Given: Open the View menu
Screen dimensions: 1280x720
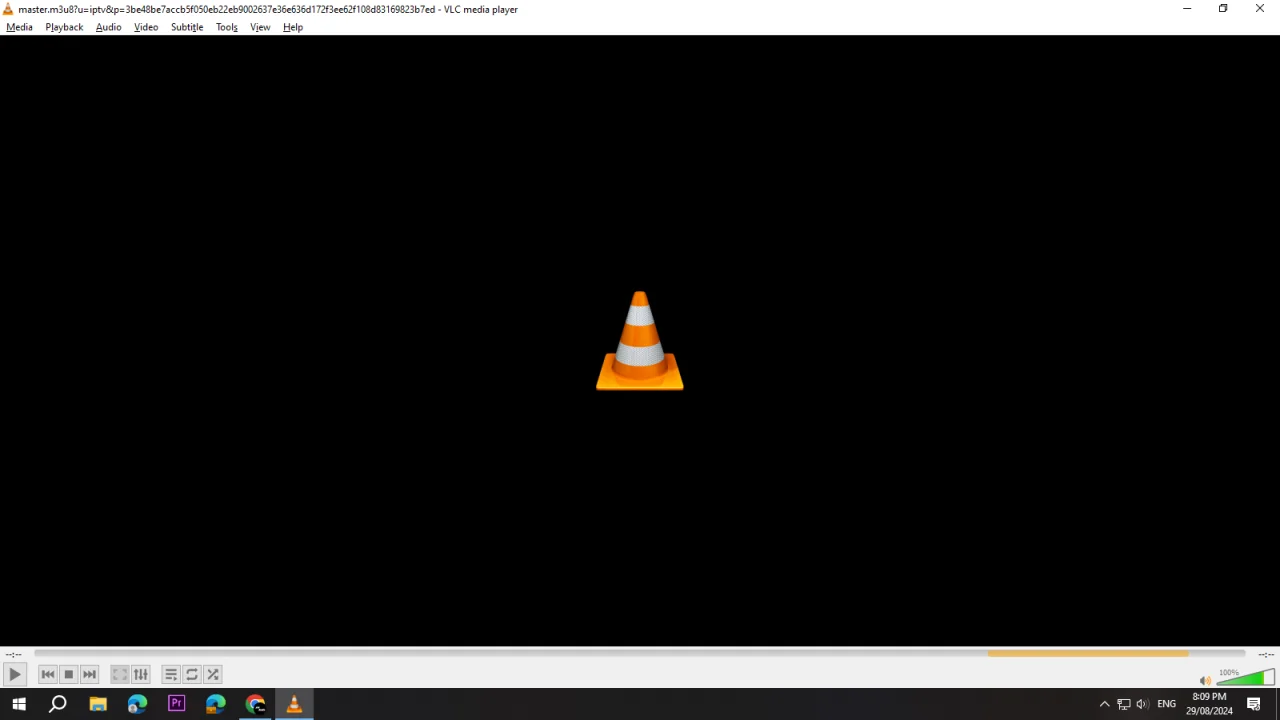Looking at the screenshot, I should pyautogui.click(x=260, y=27).
